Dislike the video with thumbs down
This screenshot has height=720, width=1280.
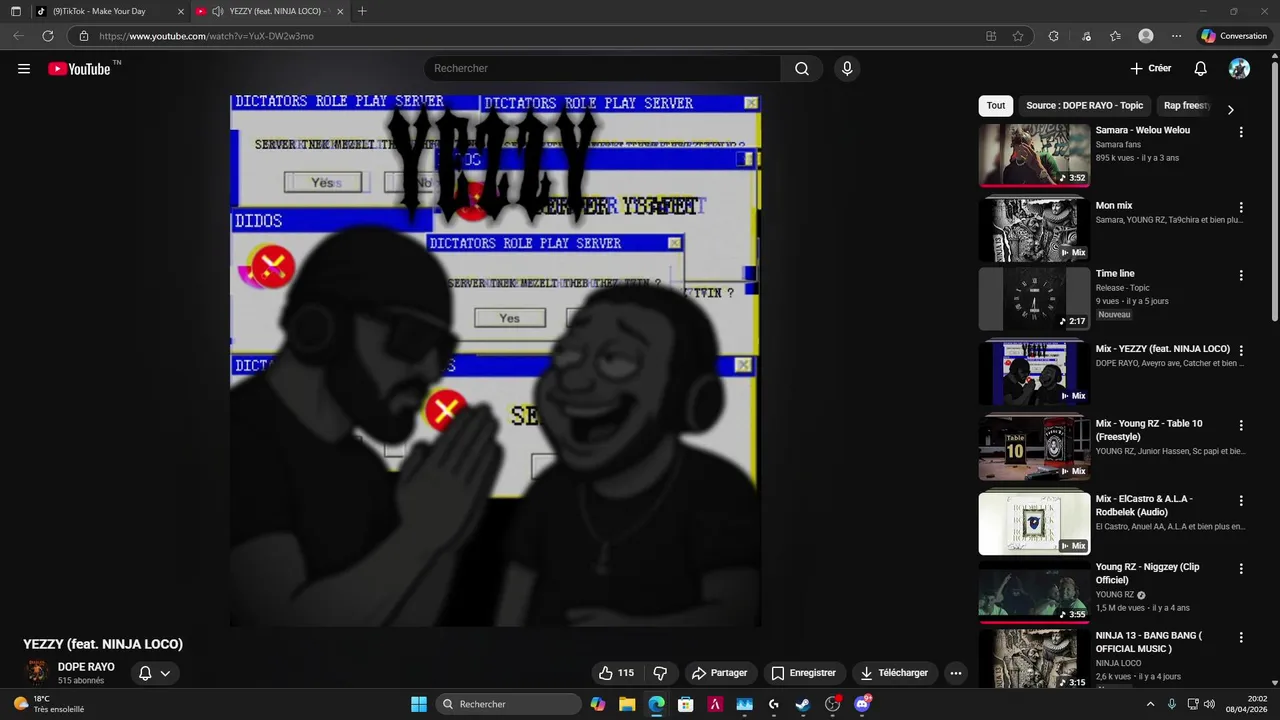point(660,673)
